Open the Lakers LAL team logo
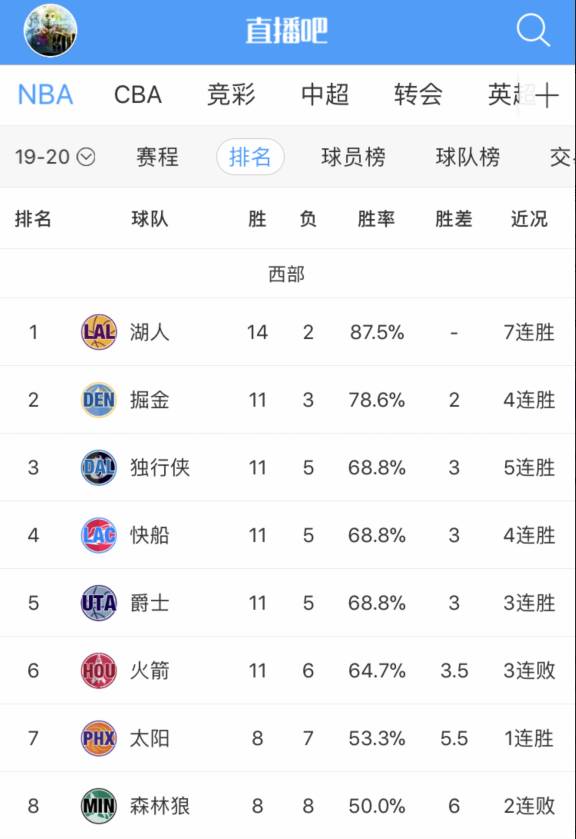 click(98, 332)
